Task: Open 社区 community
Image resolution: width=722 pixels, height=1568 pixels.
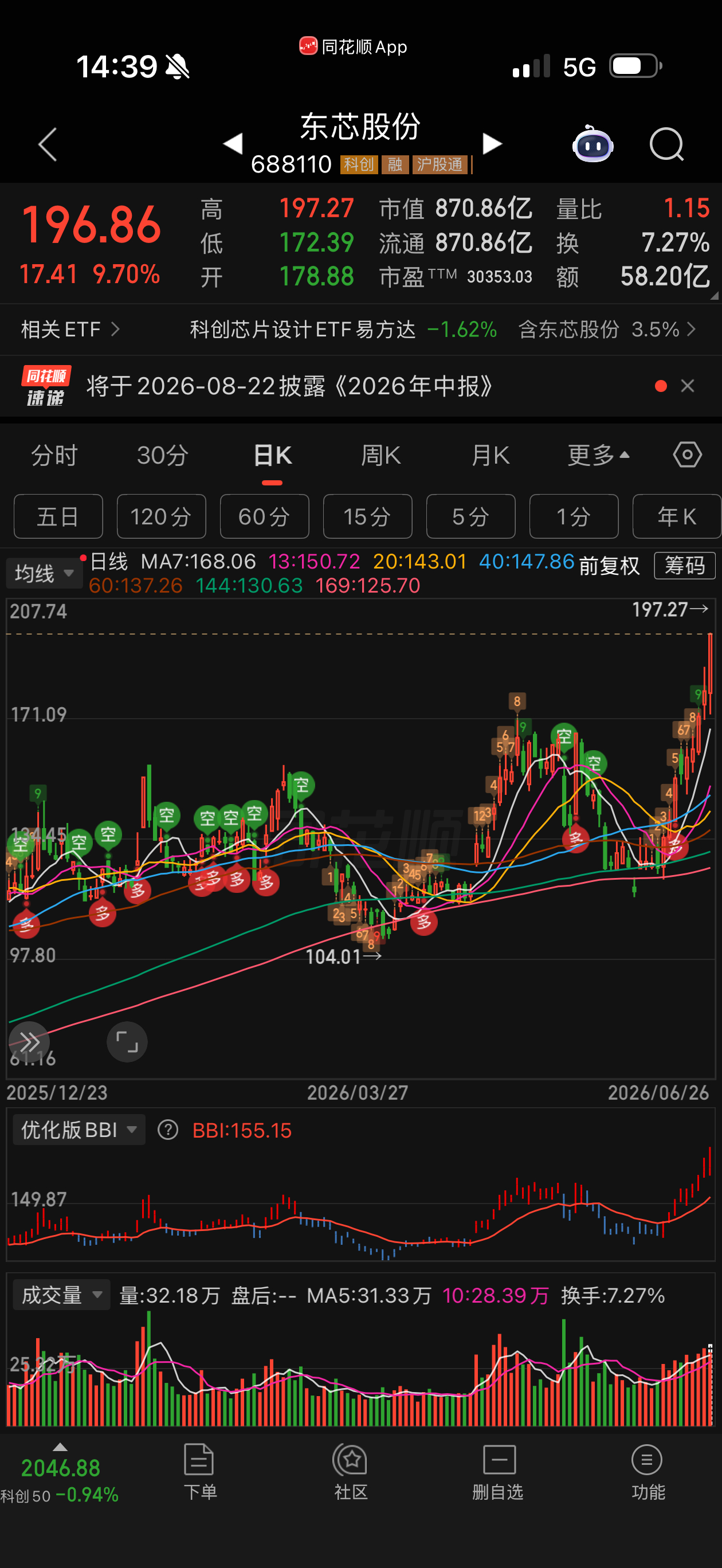Action: point(351,1472)
